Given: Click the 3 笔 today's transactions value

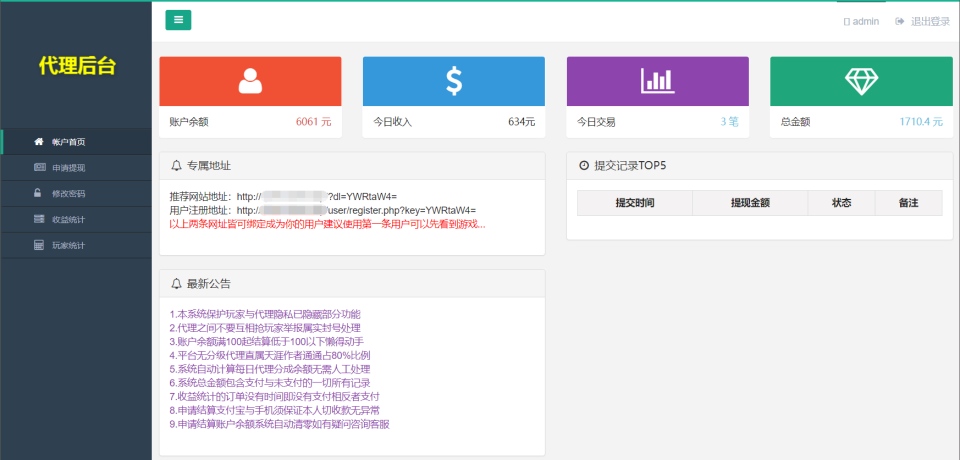Looking at the screenshot, I should (729, 122).
